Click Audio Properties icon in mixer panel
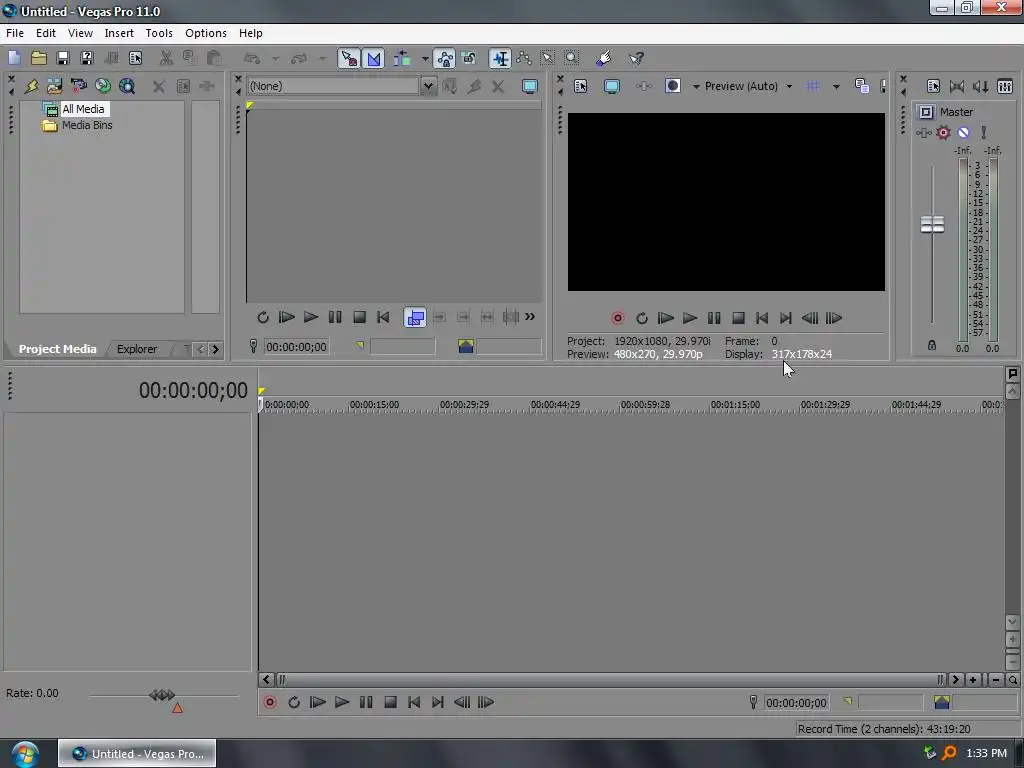The height and width of the screenshot is (768, 1024). (933, 86)
